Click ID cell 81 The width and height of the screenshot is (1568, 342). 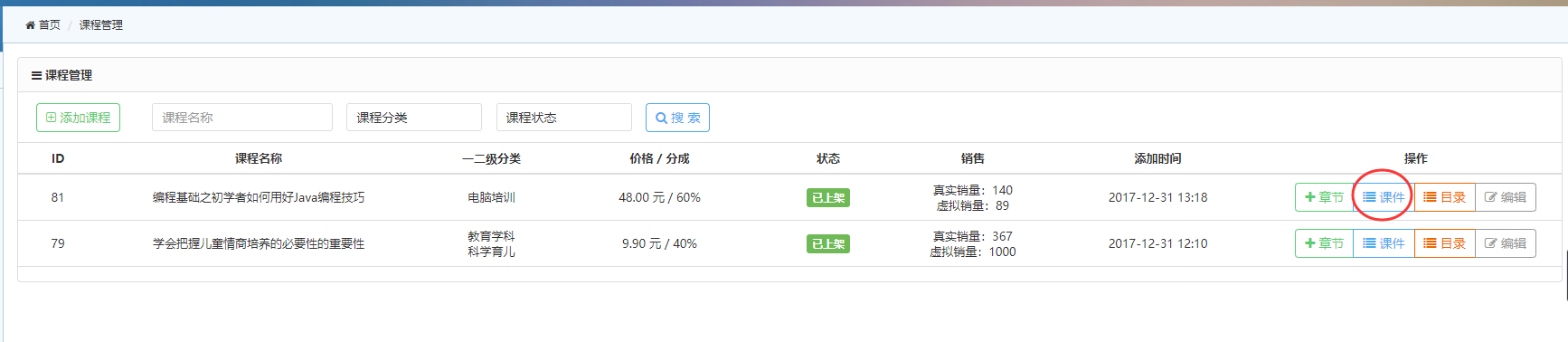pyautogui.click(x=58, y=197)
